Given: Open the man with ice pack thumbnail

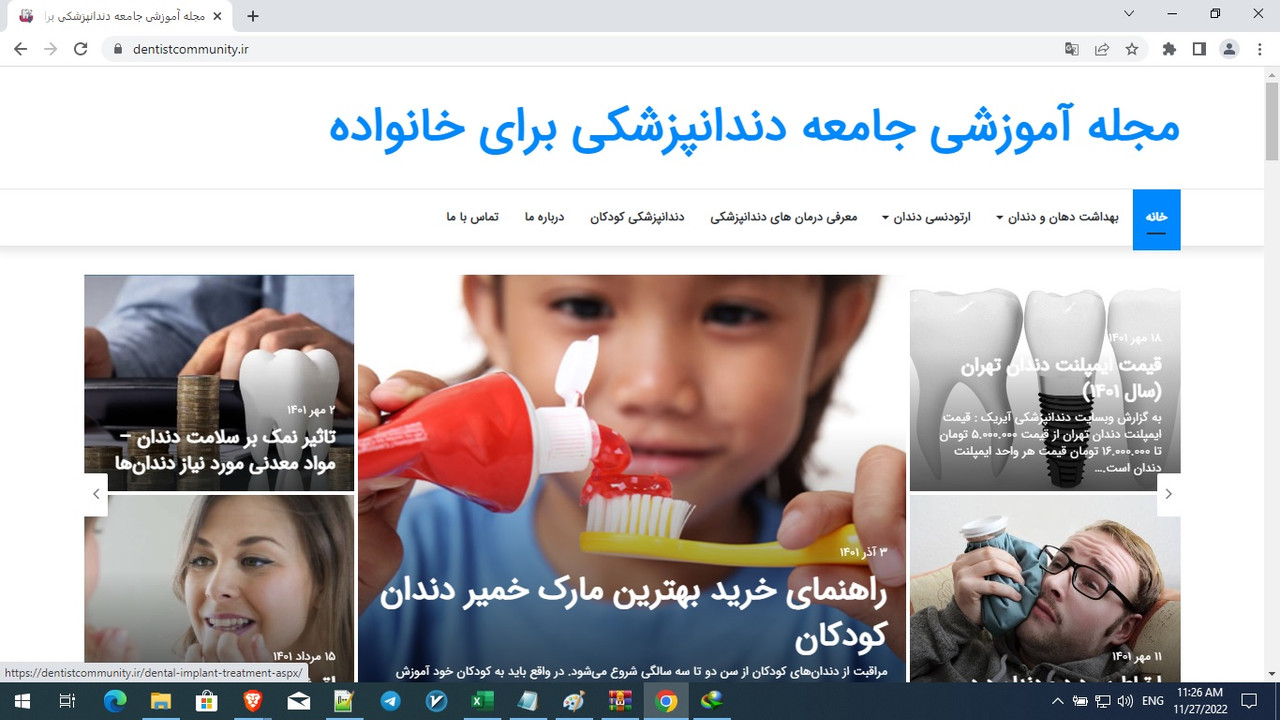Looking at the screenshot, I should pyautogui.click(x=1045, y=588).
